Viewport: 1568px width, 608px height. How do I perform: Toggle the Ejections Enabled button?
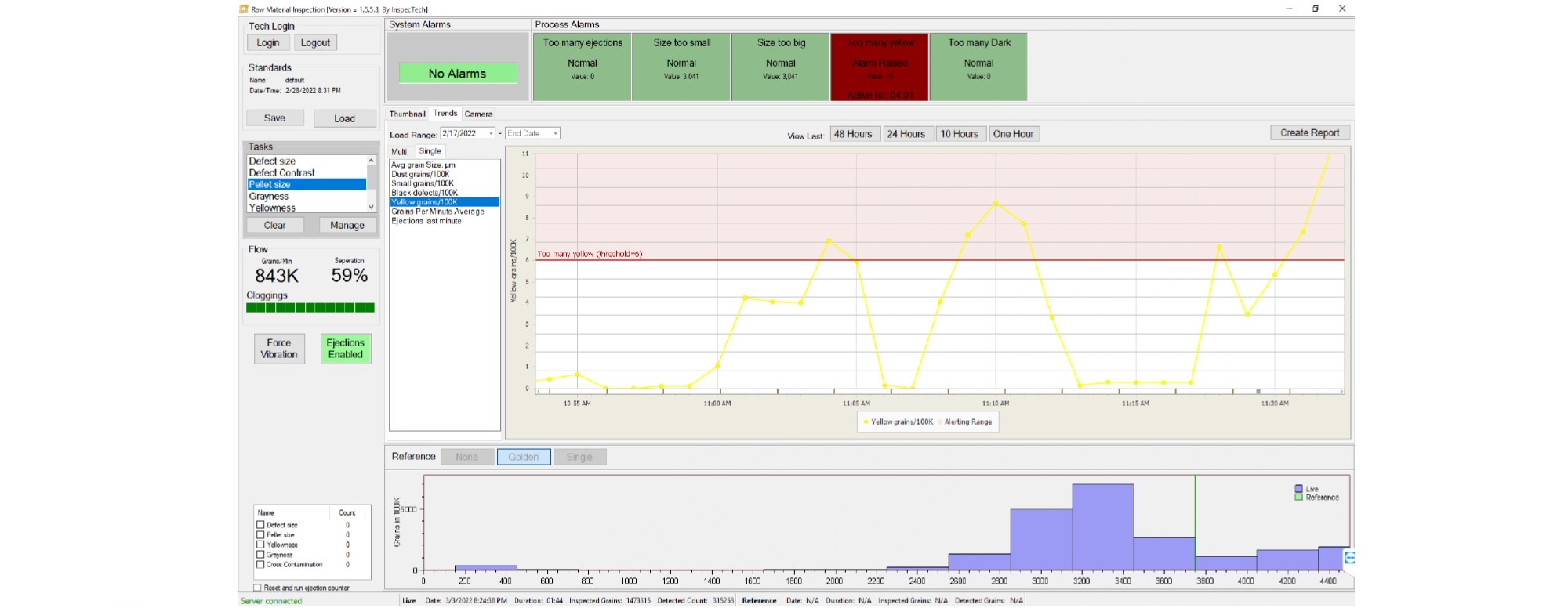(x=345, y=349)
